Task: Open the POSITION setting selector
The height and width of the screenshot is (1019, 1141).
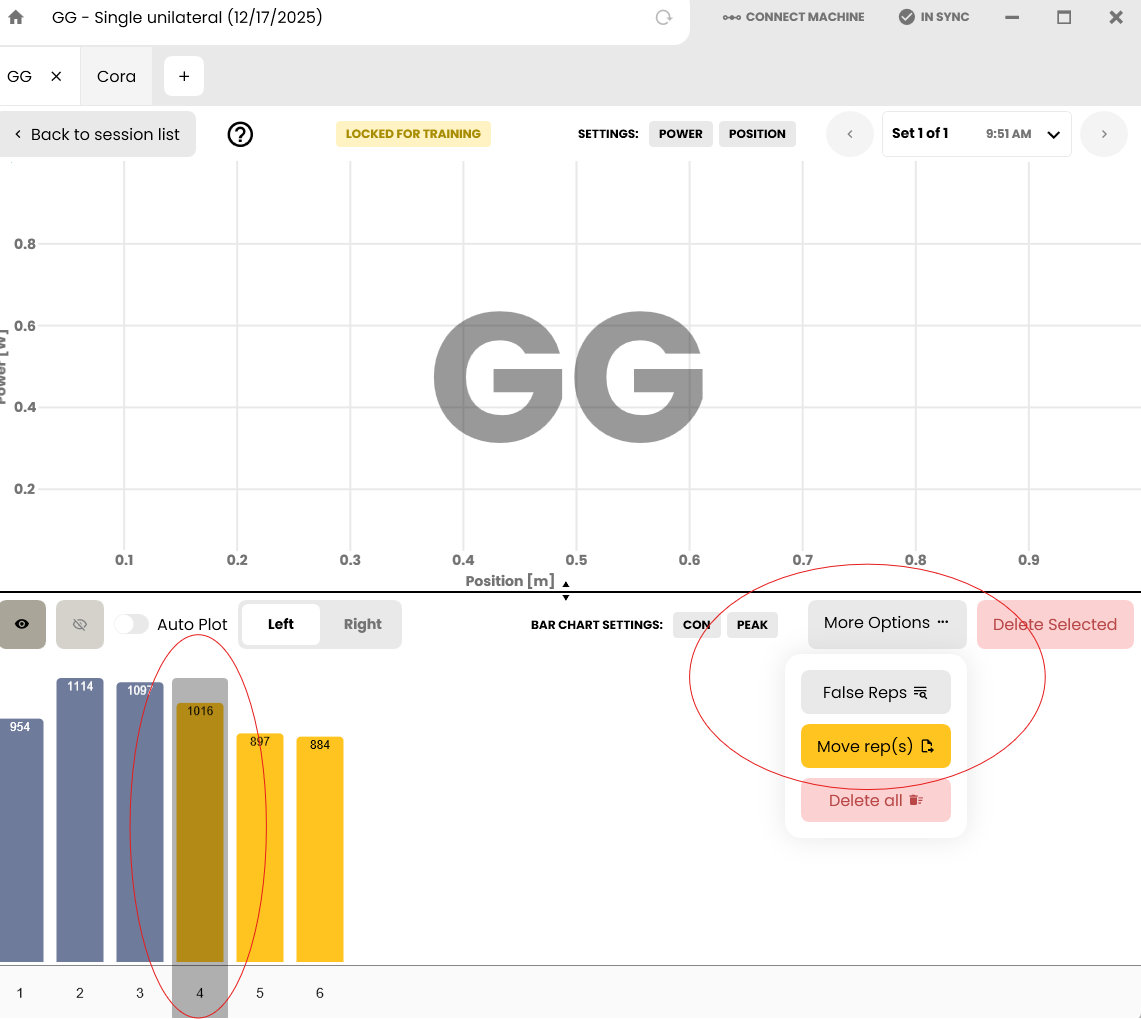Action: 757,134
